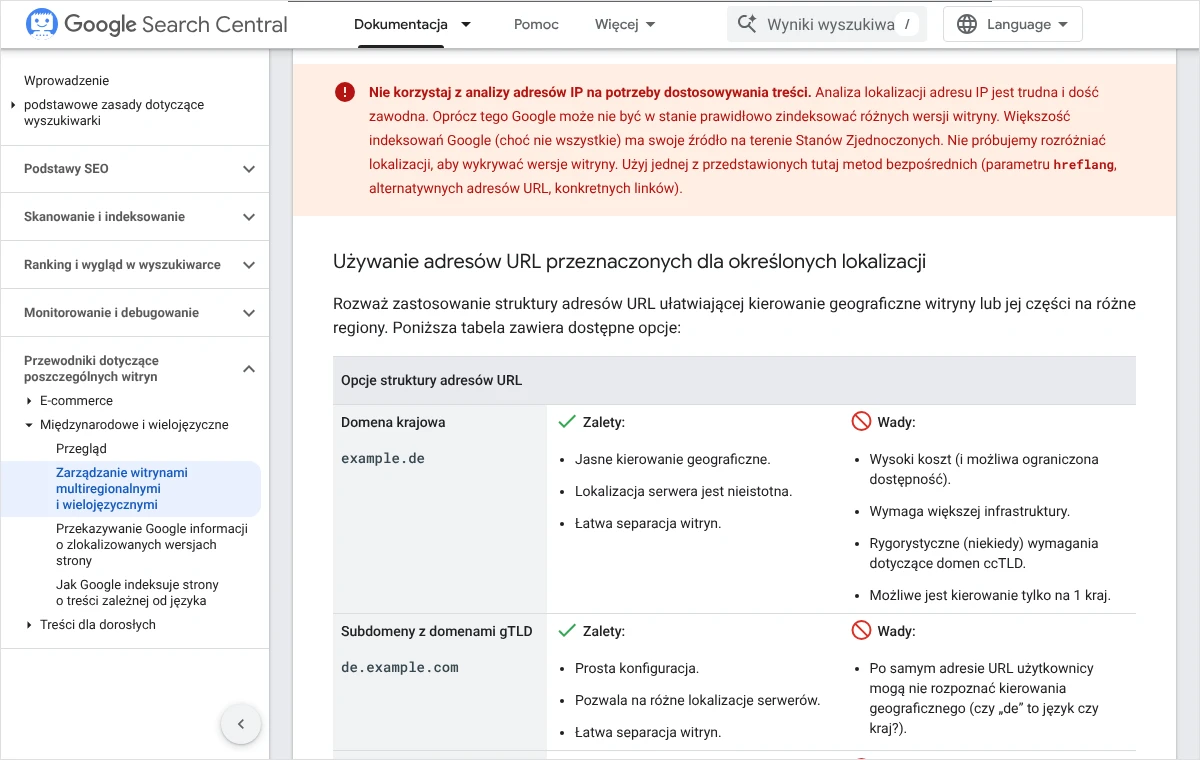This screenshot has height=760, width=1200.
Task: Click red prohibited icon for Domena krajowa Wady
Action: [x=861, y=422]
